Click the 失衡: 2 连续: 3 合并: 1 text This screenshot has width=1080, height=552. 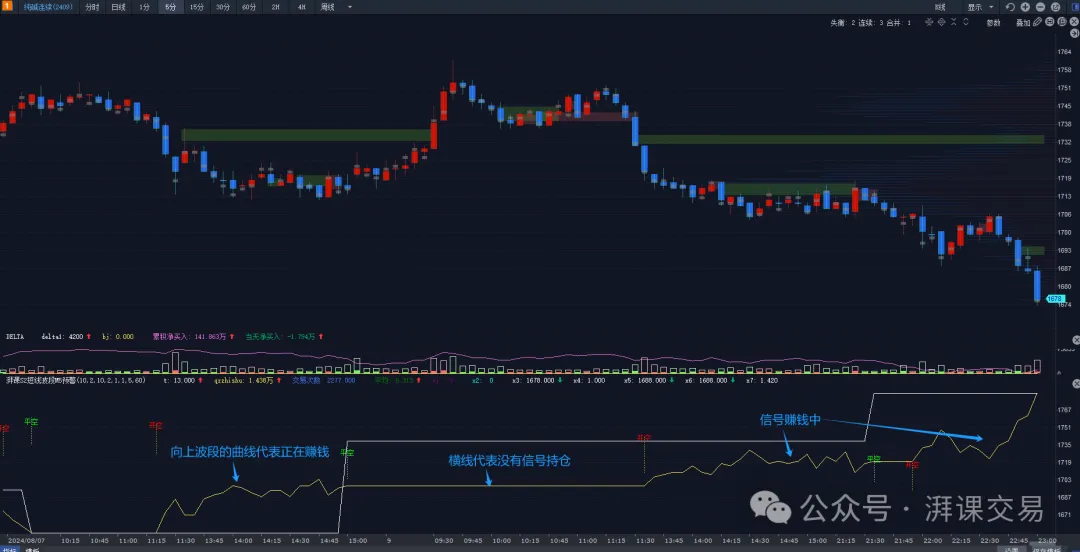[x=871, y=23]
